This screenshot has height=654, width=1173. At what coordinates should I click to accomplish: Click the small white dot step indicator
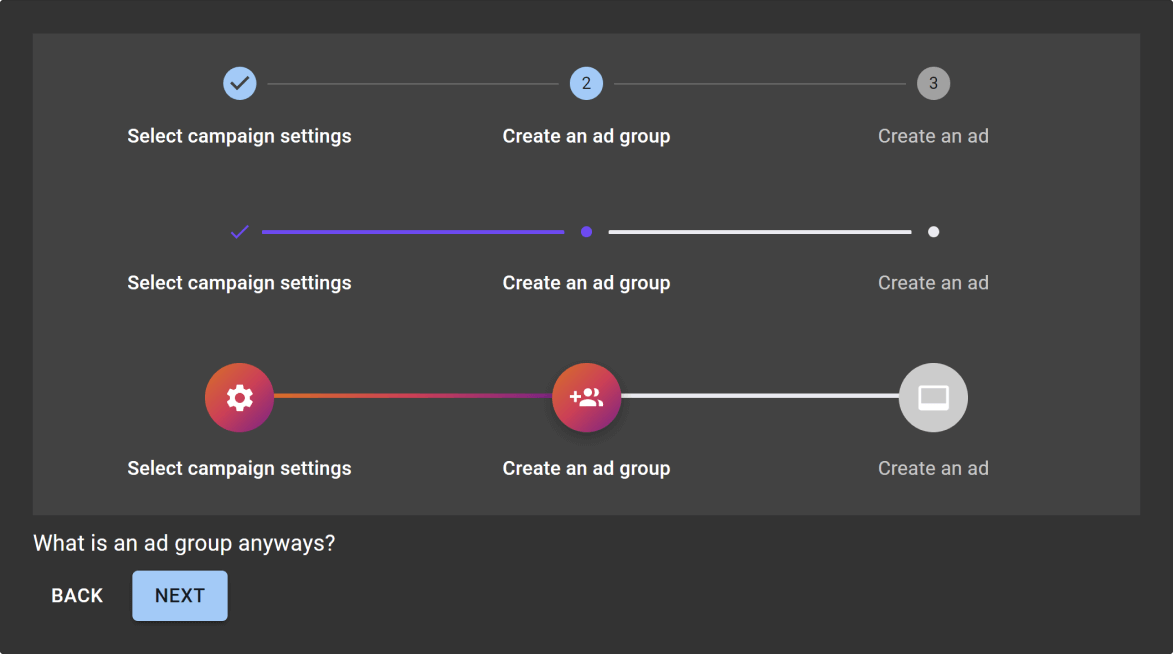[x=933, y=232]
